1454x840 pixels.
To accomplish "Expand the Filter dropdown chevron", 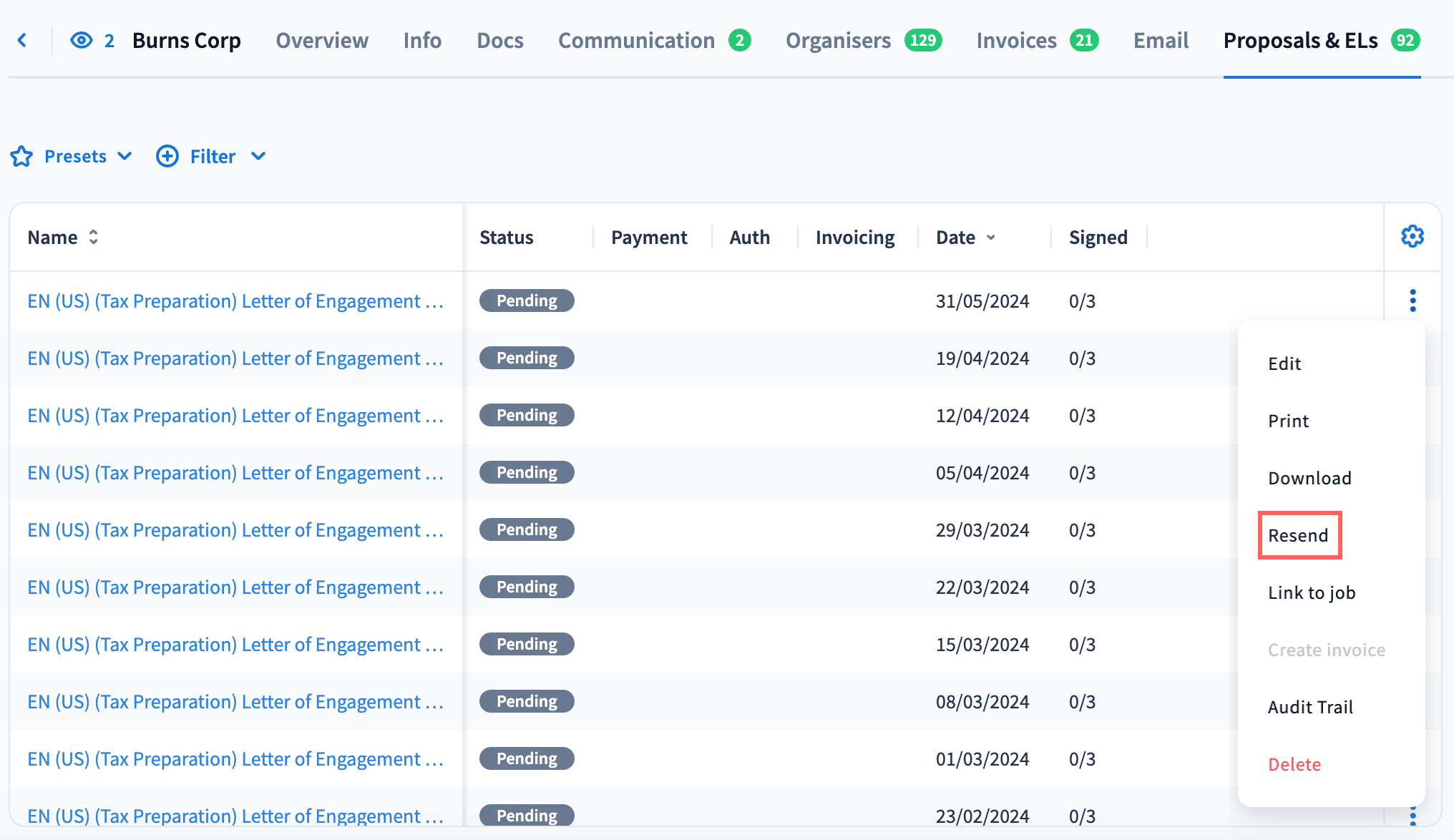I will (x=258, y=156).
